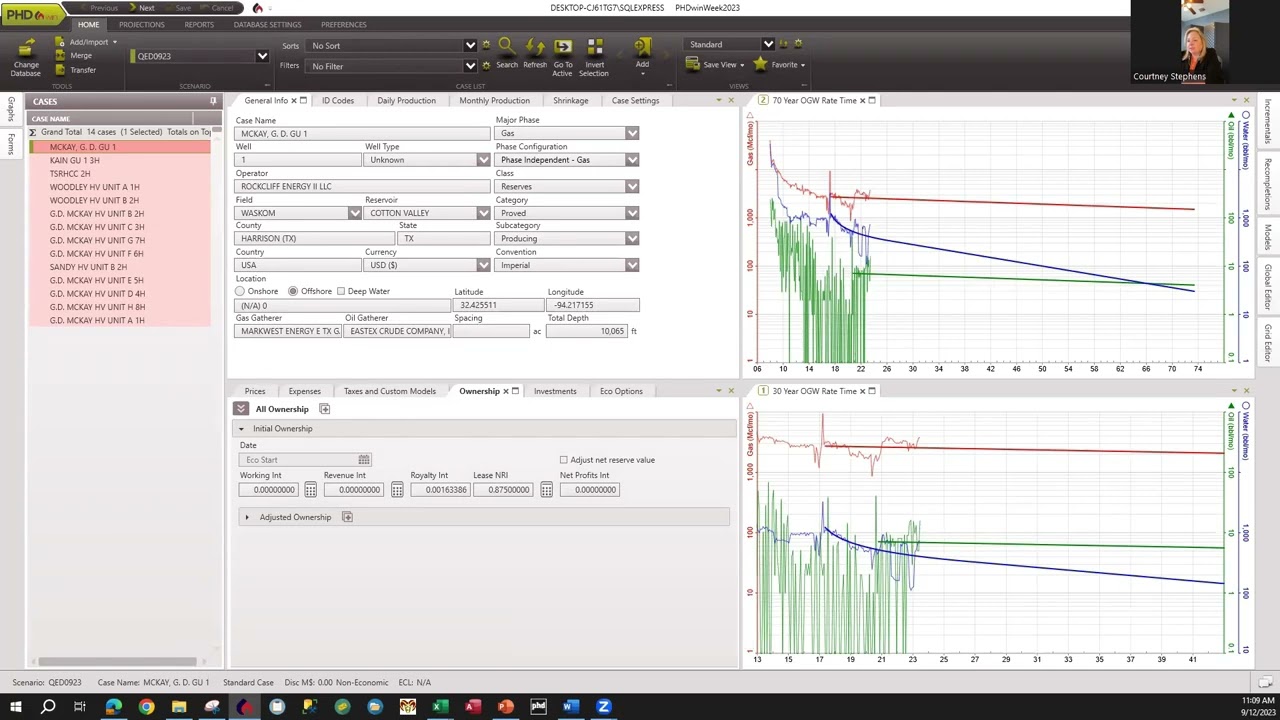Switch to the Reports ribbon tab
The height and width of the screenshot is (720, 1280).
199,24
